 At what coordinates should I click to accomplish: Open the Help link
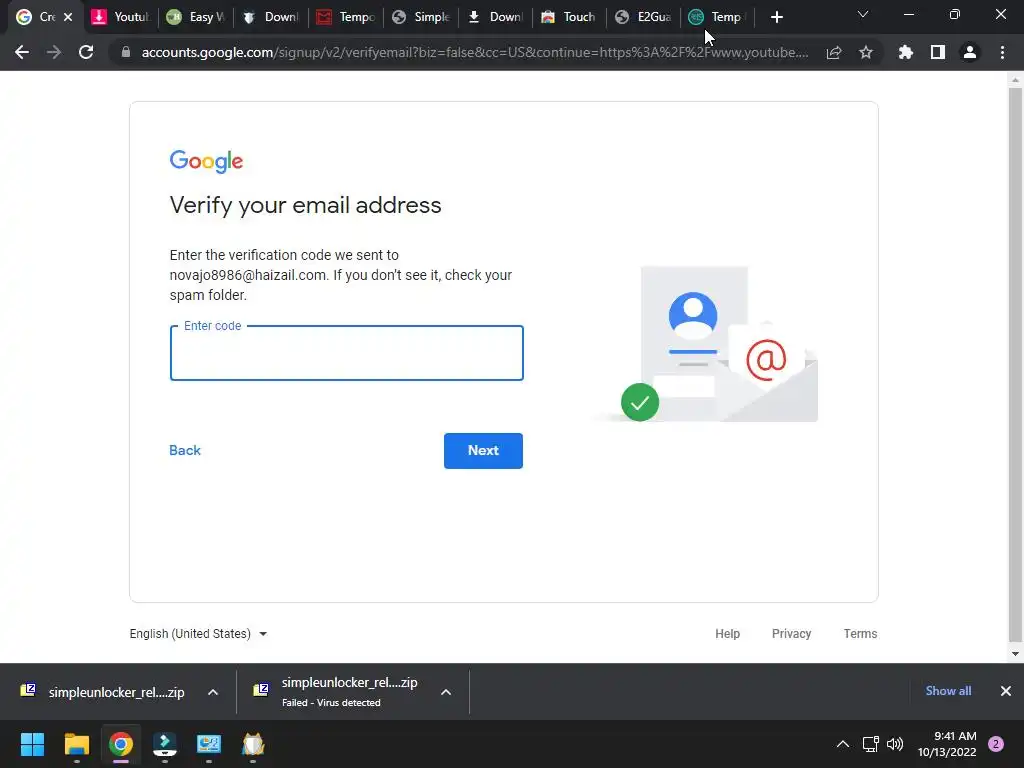tap(728, 633)
